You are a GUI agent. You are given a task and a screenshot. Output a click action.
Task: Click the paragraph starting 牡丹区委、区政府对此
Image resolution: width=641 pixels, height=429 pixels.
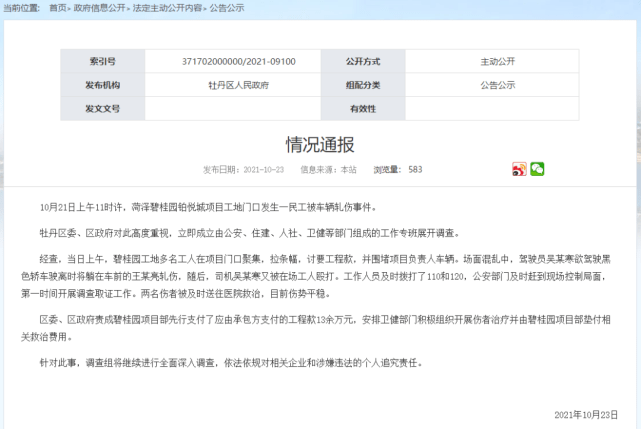coord(250,233)
